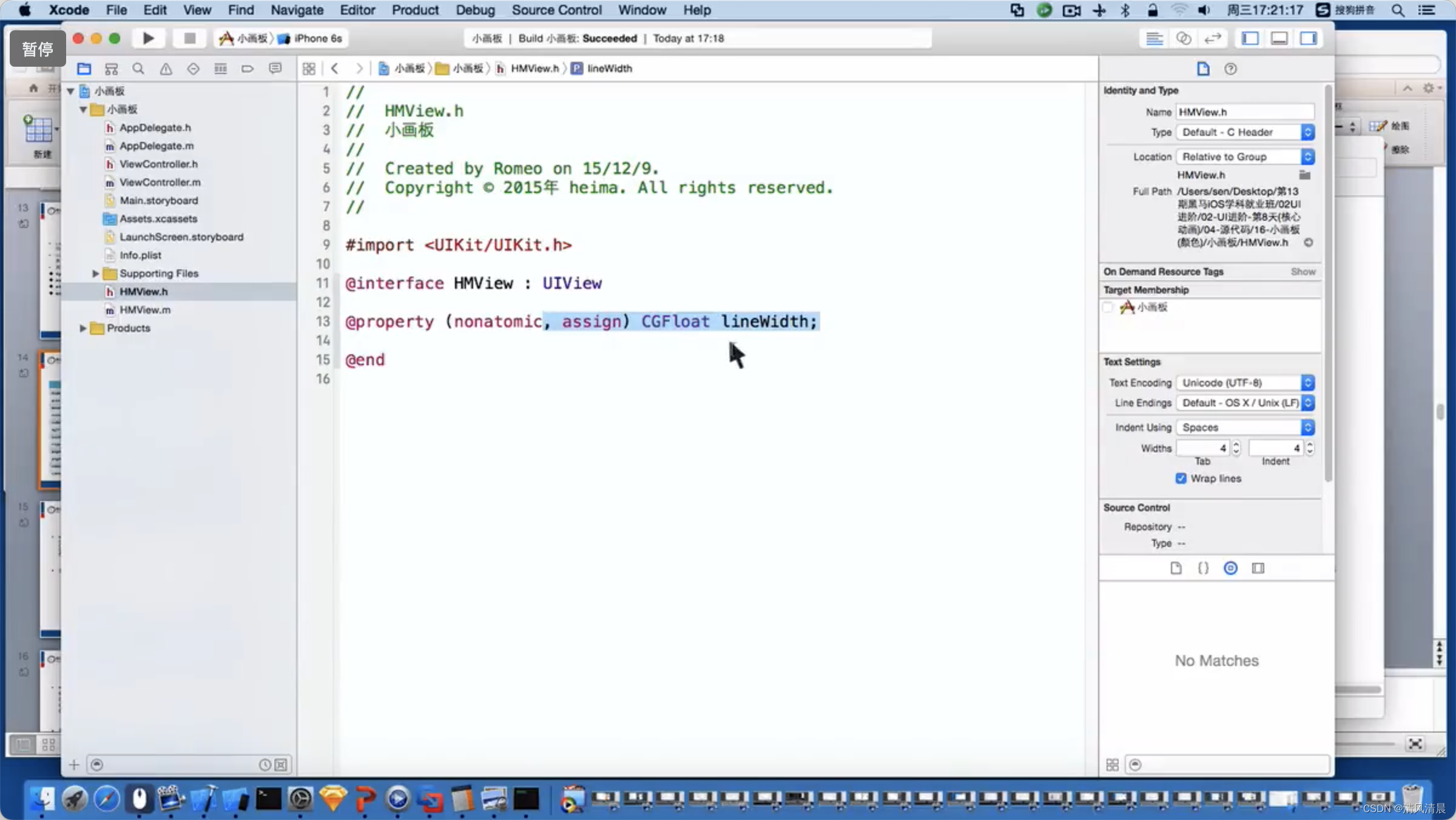Adjust Tab width stepper in Text Settings
This screenshot has height=820, width=1456.
[x=1235, y=447]
